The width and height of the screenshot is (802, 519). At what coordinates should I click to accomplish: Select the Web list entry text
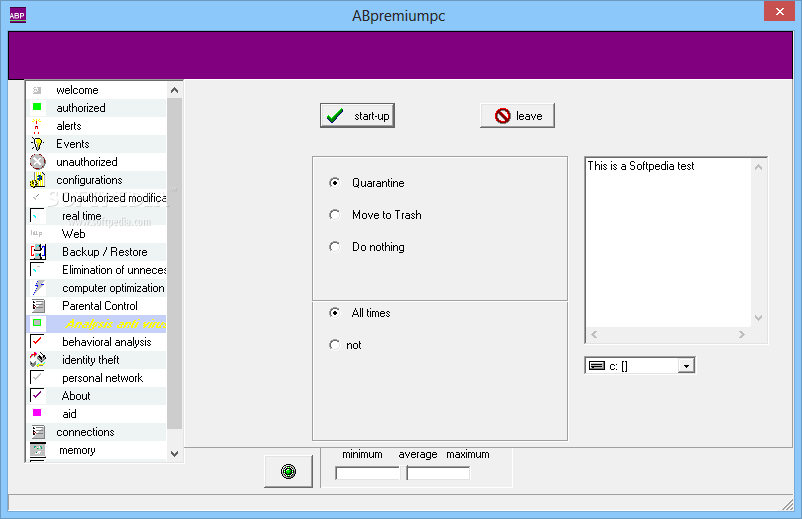pos(74,234)
